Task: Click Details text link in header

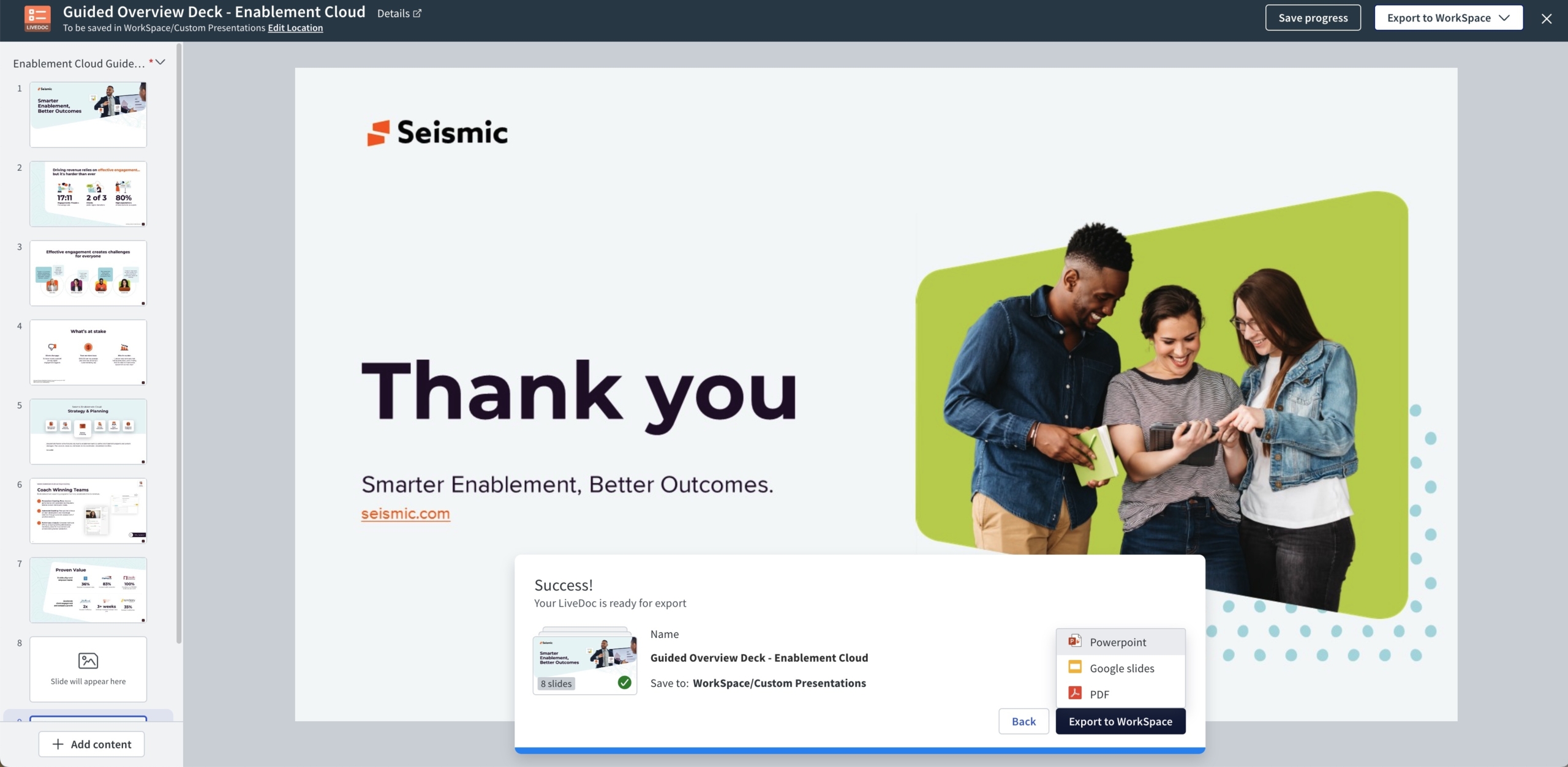Action: [393, 13]
